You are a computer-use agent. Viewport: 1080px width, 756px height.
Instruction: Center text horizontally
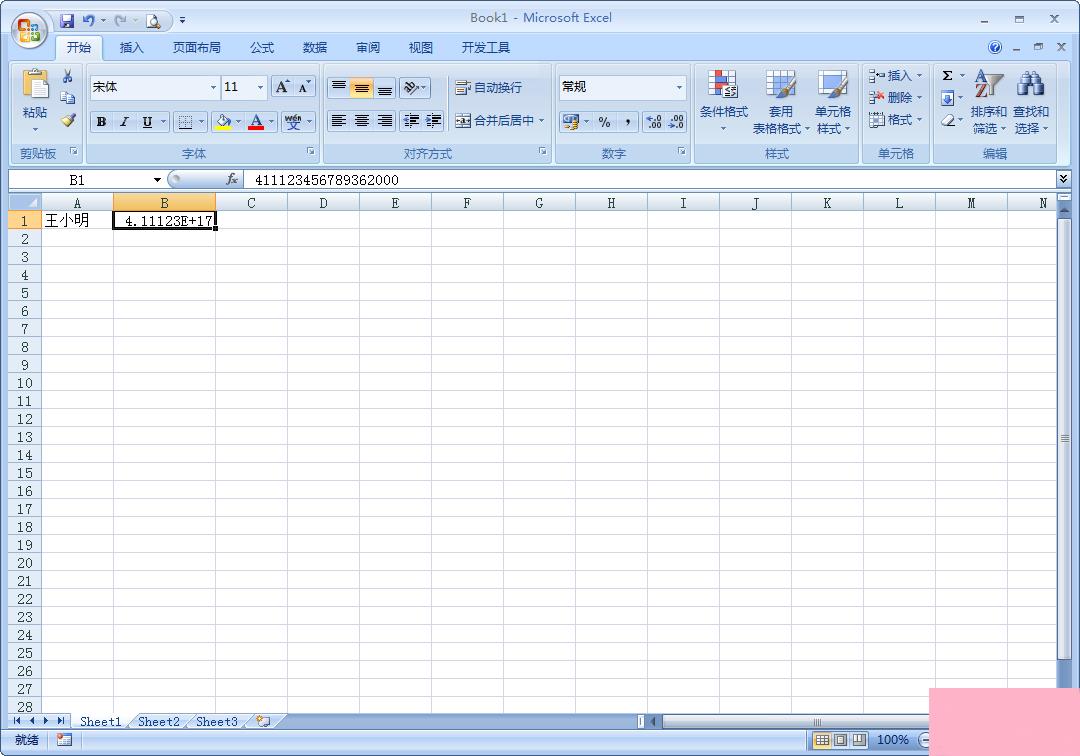point(362,121)
